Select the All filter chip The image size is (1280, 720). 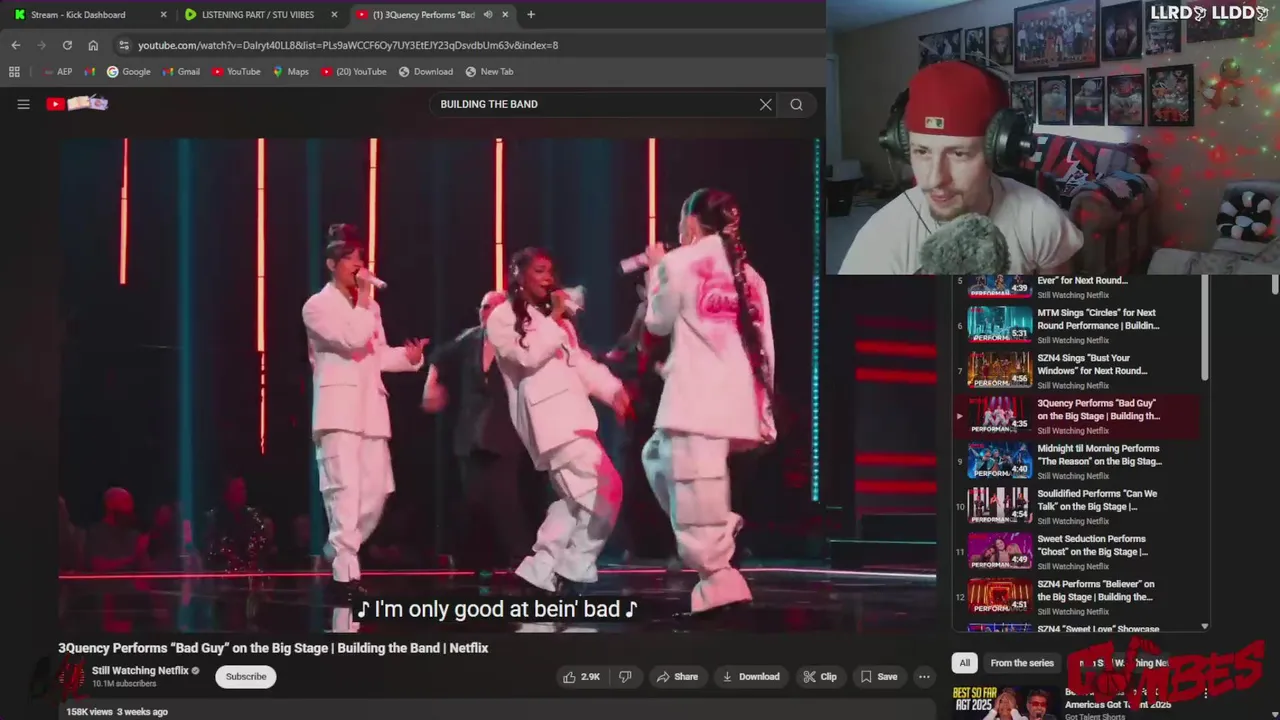pos(965,663)
